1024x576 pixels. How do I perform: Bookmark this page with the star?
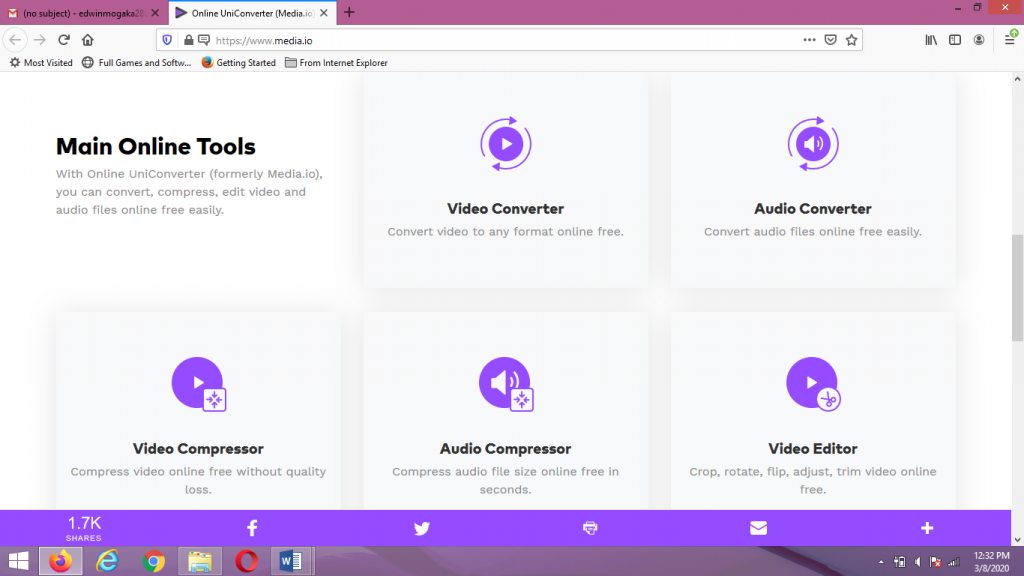pos(852,40)
